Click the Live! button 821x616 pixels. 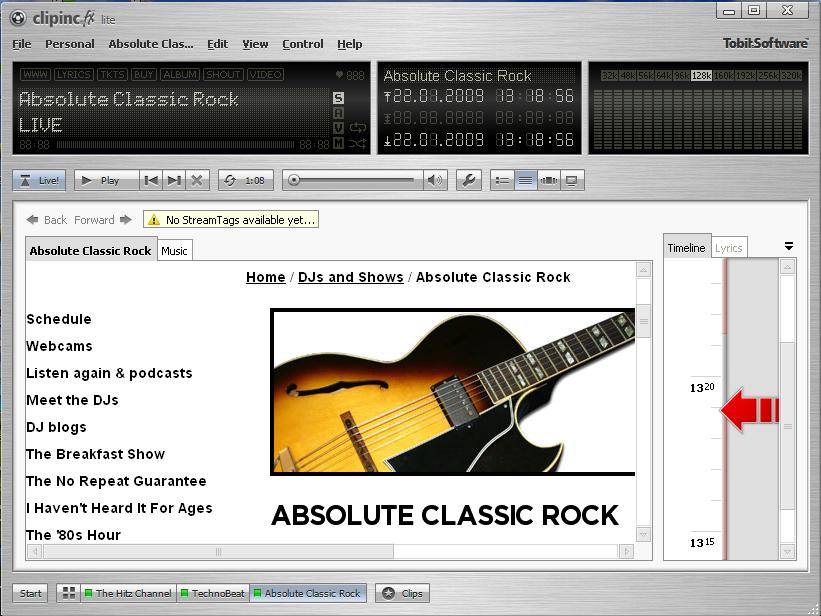(x=40, y=181)
